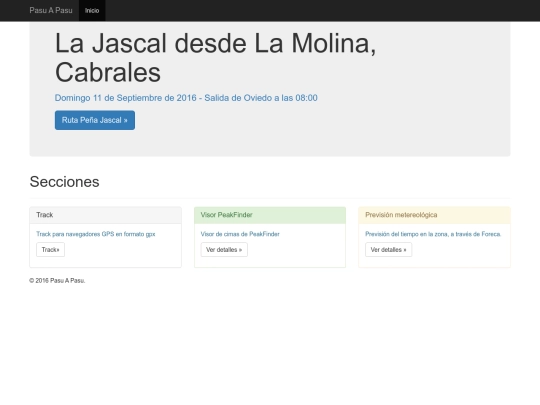Open Ver detalles in the PeakFinder panel
This screenshot has width=540, height=405.
click(x=224, y=250)
